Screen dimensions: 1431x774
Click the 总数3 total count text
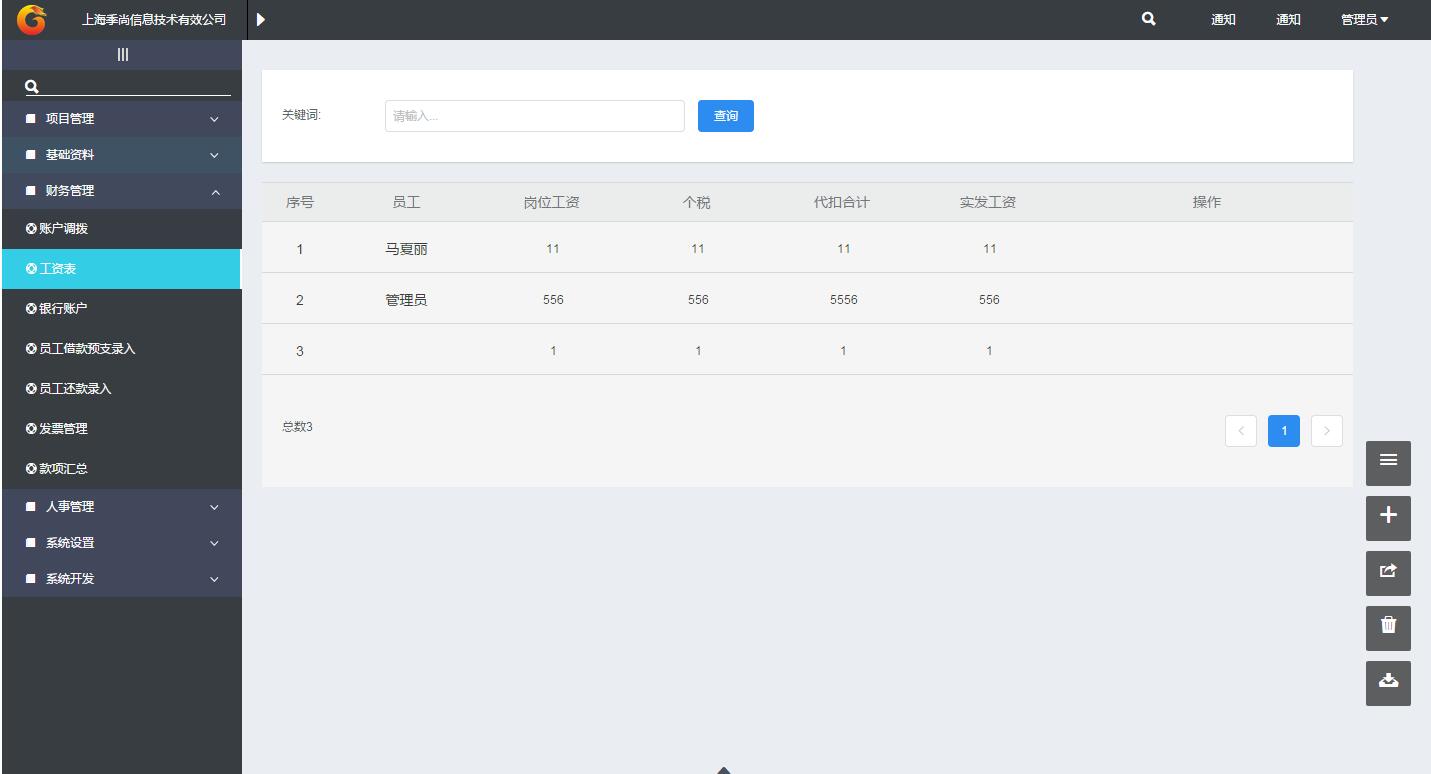coord(297,427)
